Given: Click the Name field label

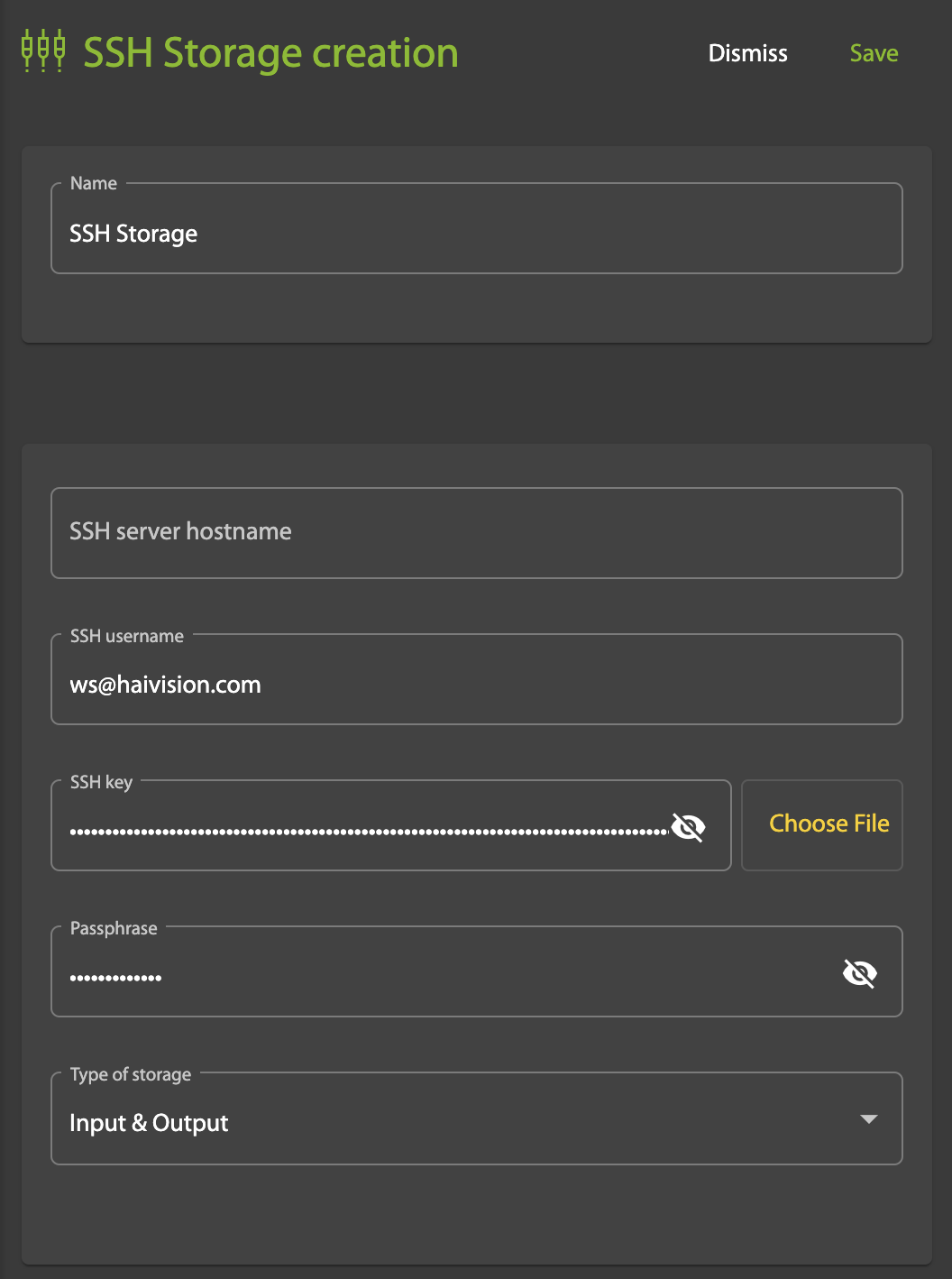Looking at the screenshot, I should [94, 183].
